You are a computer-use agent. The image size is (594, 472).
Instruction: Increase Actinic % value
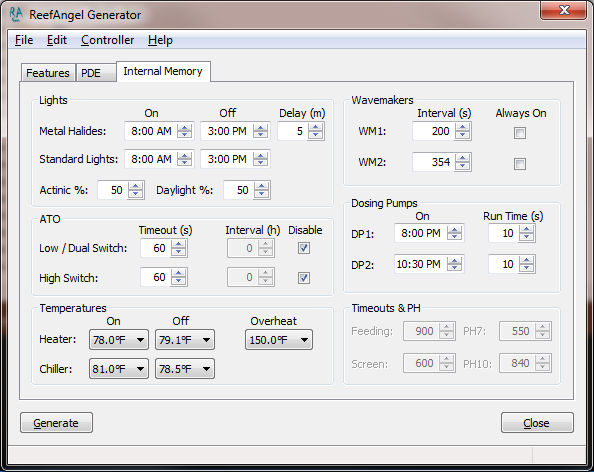(136, 186)
